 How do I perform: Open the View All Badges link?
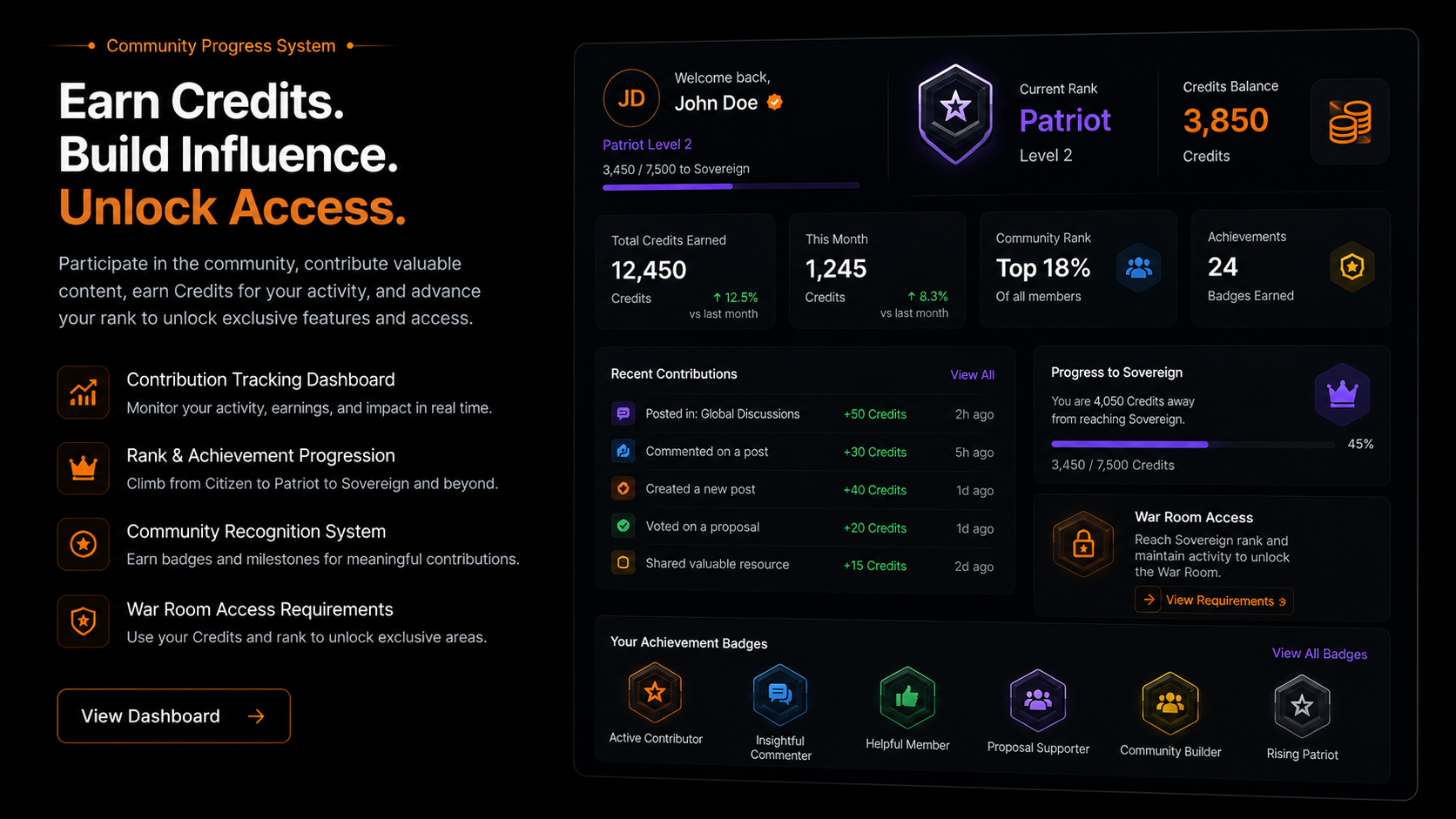pos(1319,654)
